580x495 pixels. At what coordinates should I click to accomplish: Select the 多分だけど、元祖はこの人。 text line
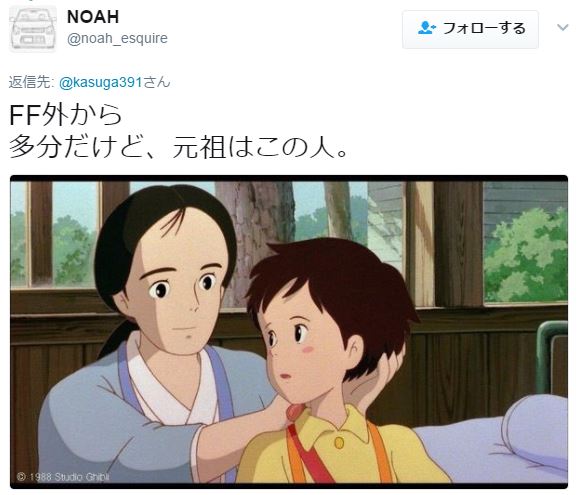tap(178, 147)
